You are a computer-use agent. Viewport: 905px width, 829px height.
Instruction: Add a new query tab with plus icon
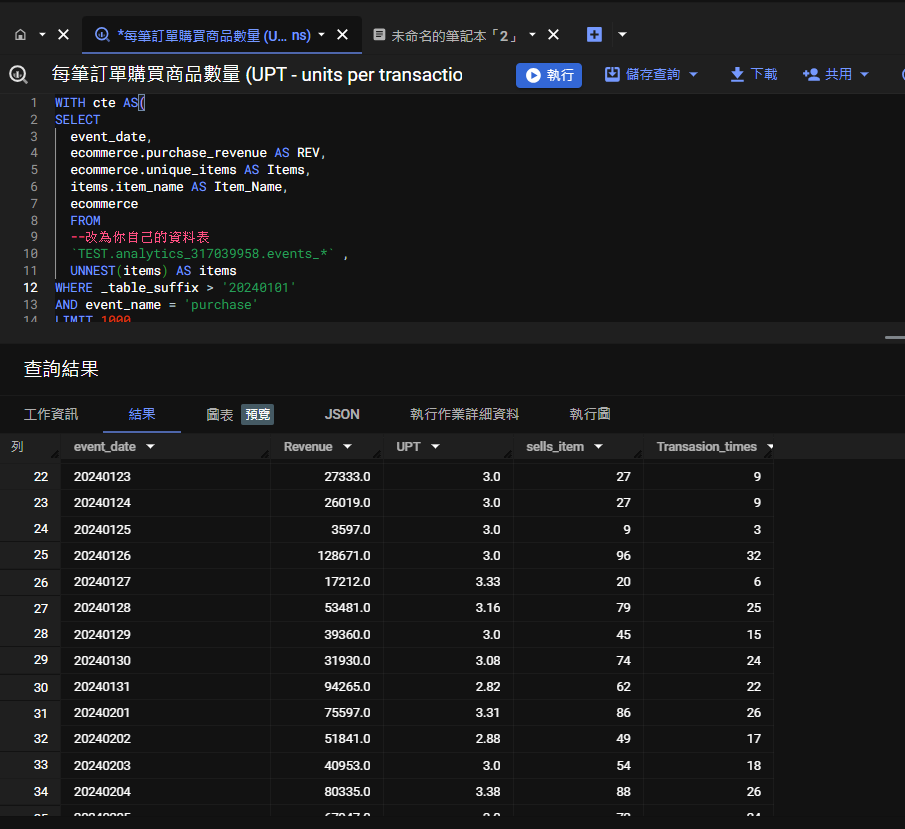594,35
